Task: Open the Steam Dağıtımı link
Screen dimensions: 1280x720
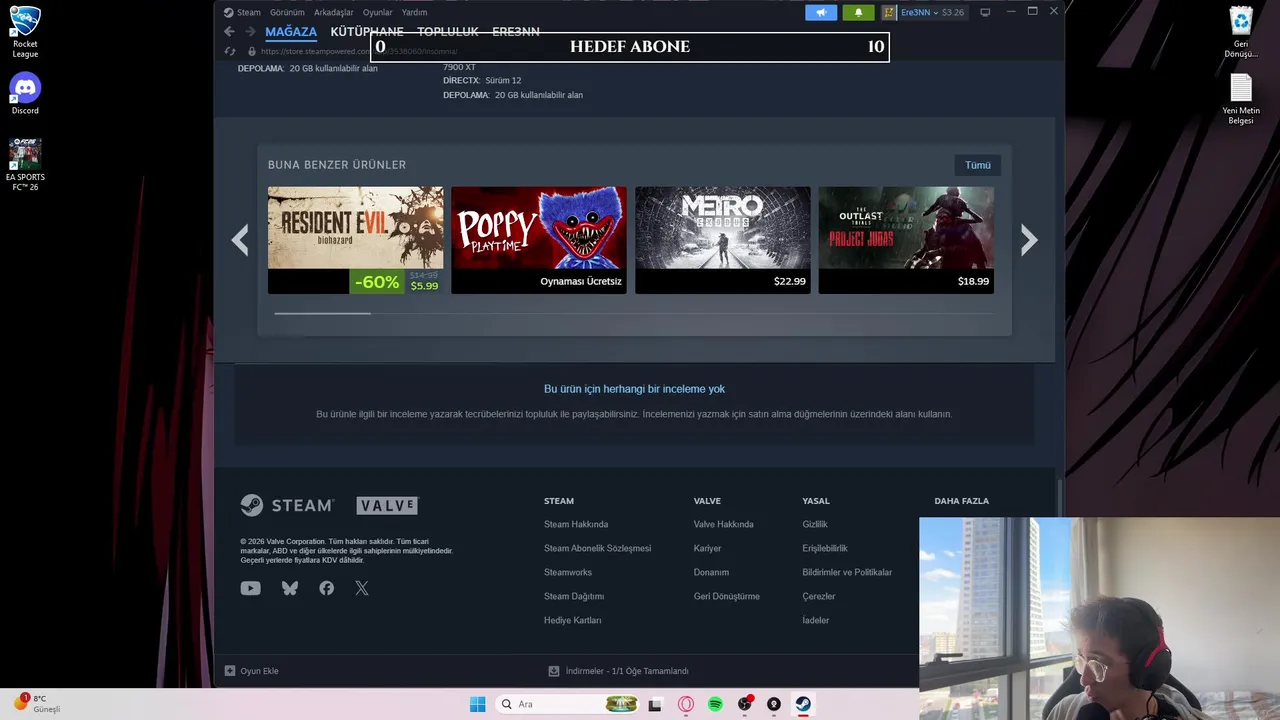Action: click(x=574, y=596)
